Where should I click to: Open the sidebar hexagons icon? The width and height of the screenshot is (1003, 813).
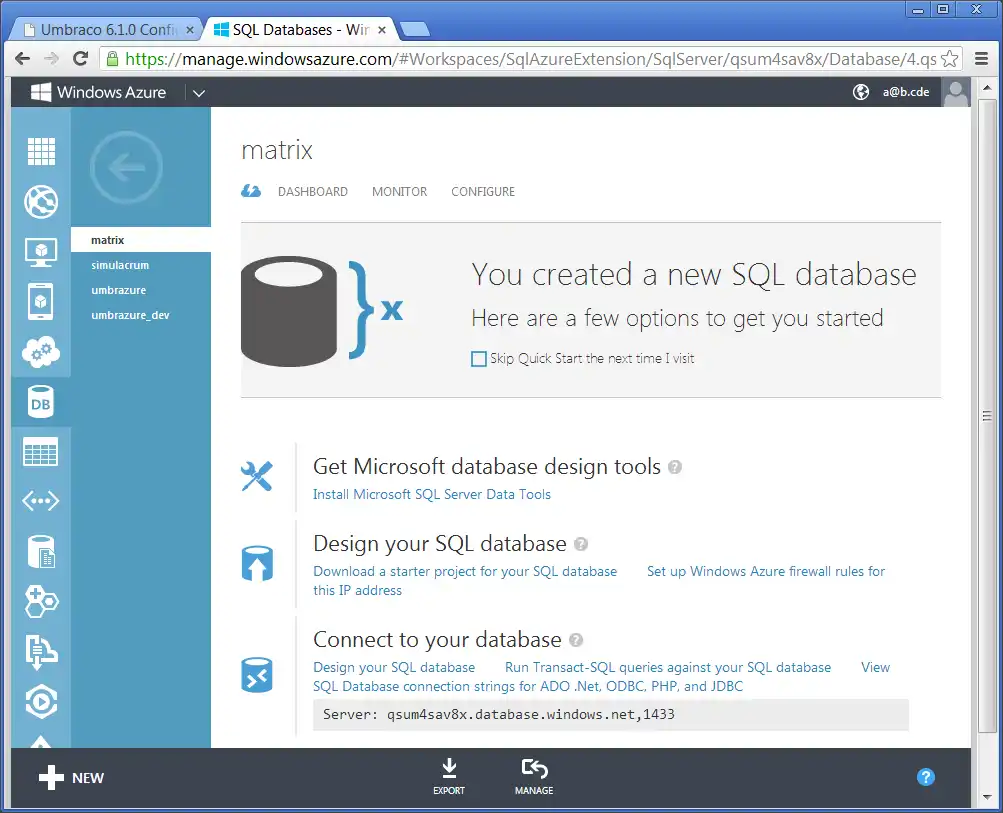[x=41, y=601]
